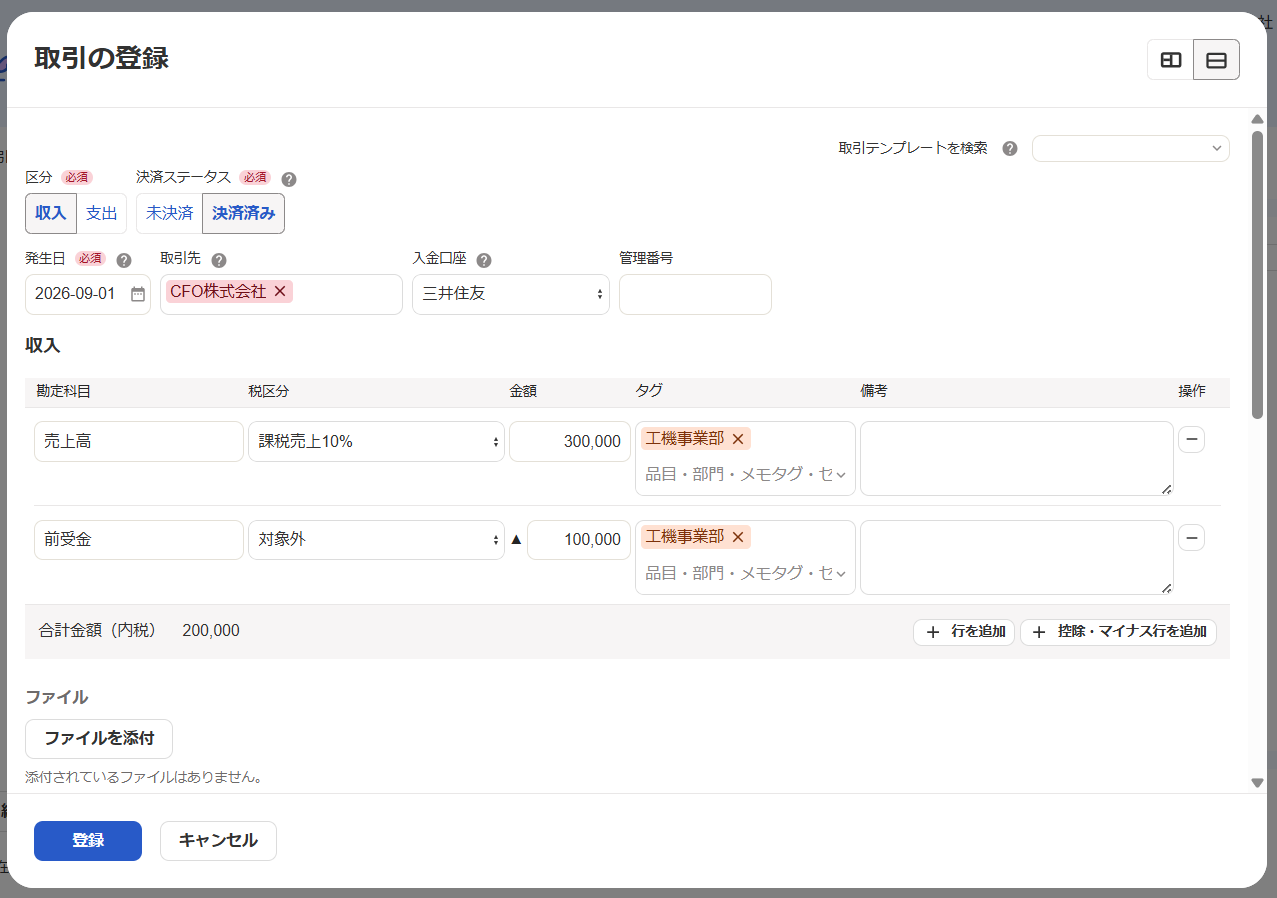This screenshot has height=898, width=1277.
Task: Switch to split two-column layout icon
Action: [1170, 60]
